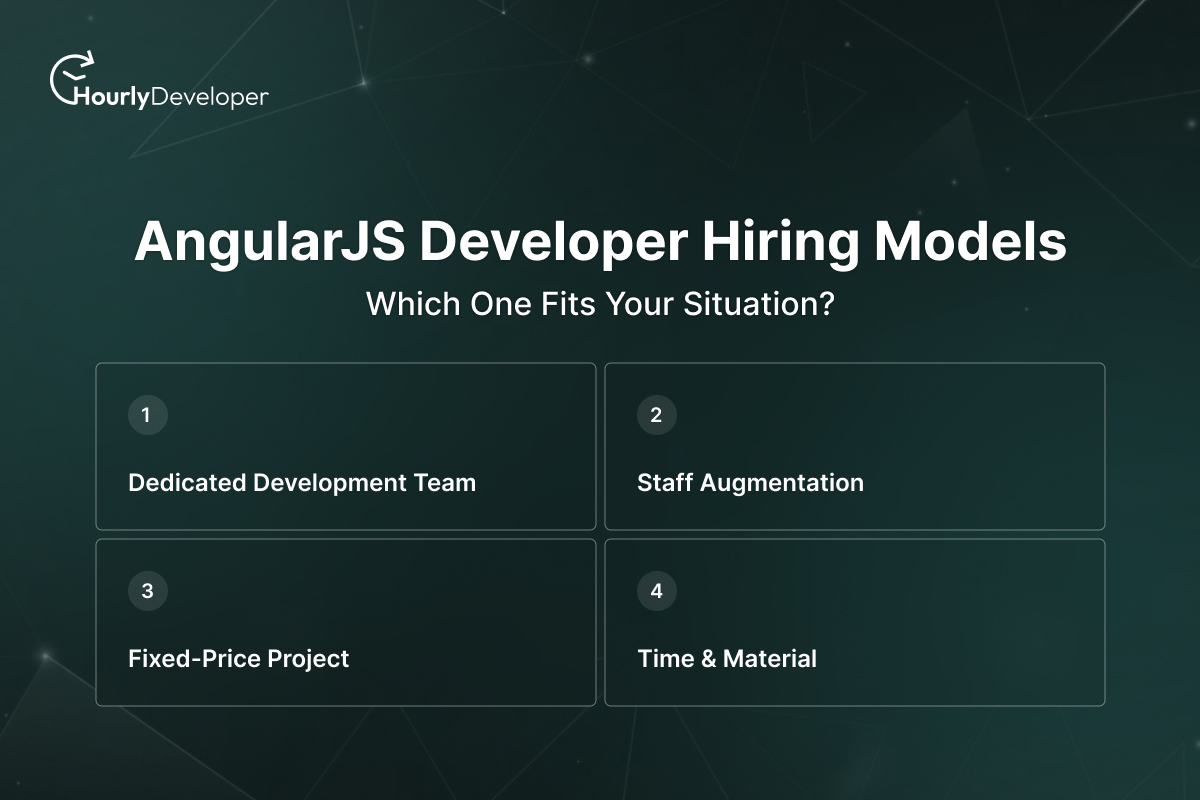This screenshot has height=800, width=1200.
Task: Select the Time & Material label
Action: (727, 659)
